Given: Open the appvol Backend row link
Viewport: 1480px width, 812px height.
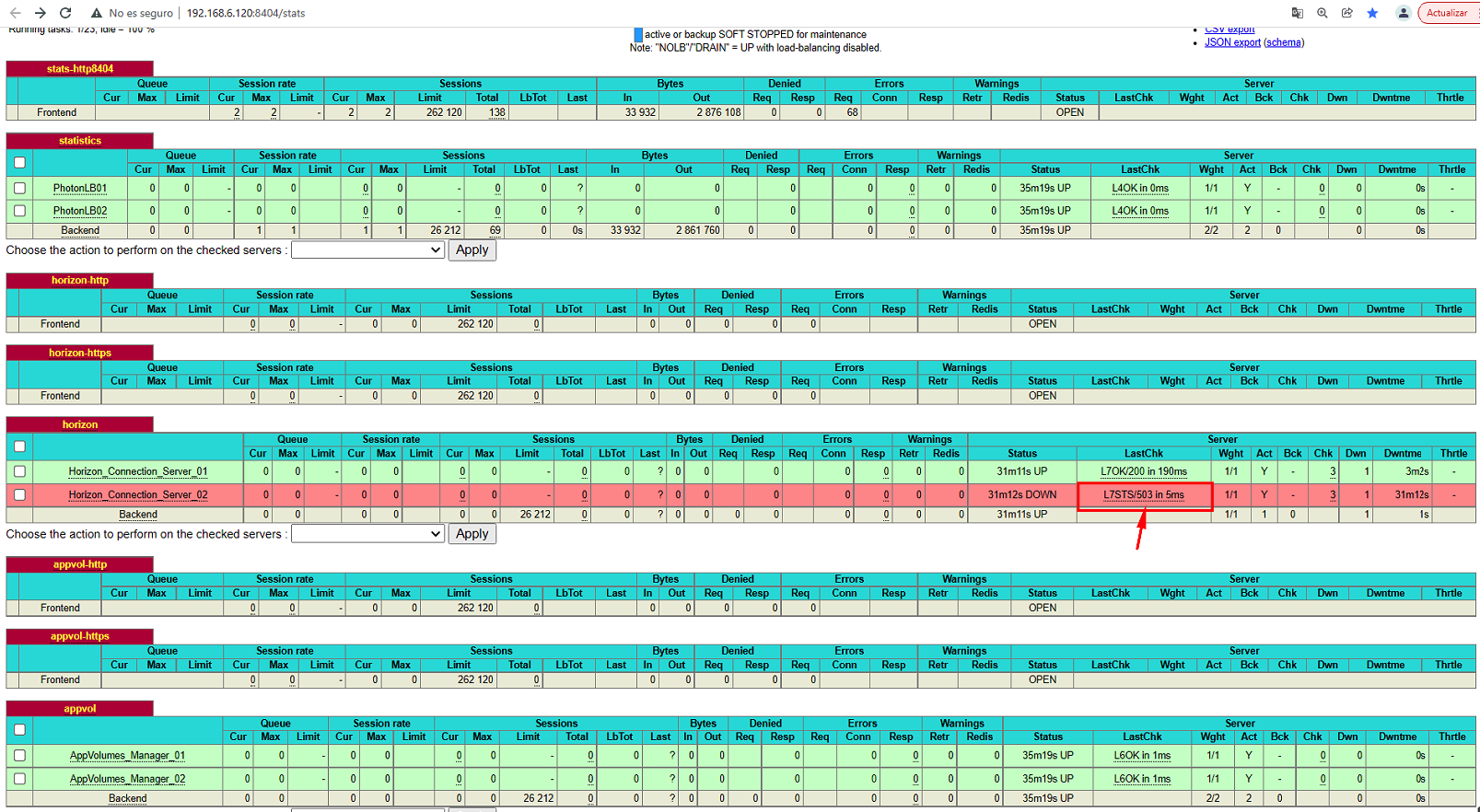Looking at the screenshot, I should [127, 798].
